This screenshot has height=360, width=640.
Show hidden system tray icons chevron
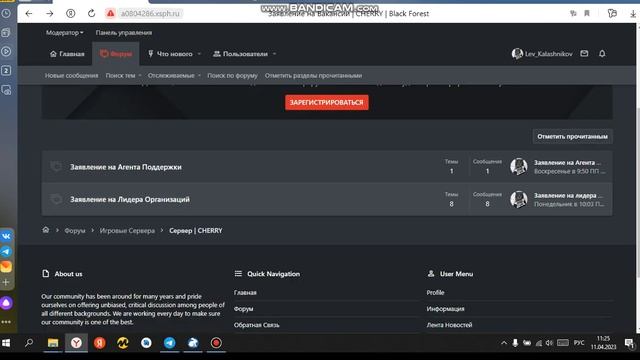click(504, 343)
